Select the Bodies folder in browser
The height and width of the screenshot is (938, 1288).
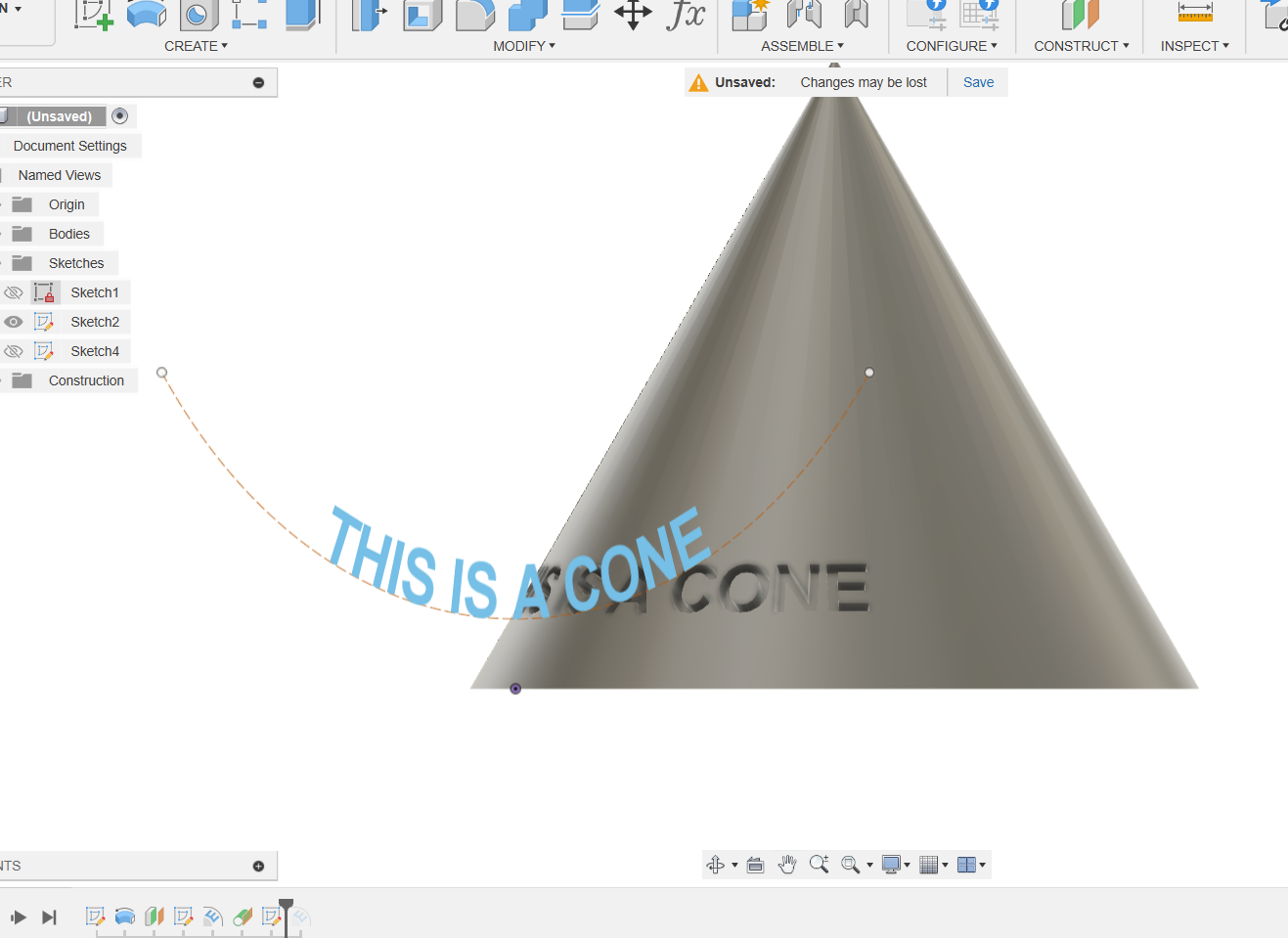point(68,234)
